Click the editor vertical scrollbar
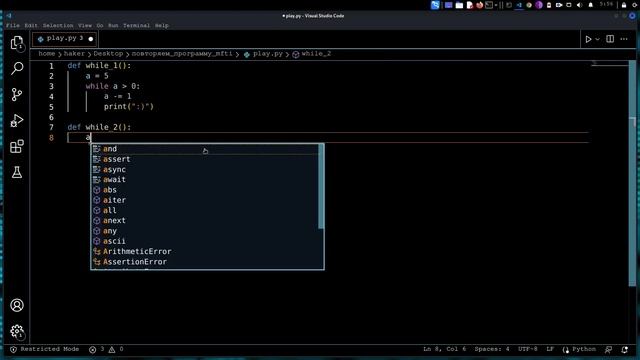This screenshot has width=640, height=360. [x=632, y=173]
